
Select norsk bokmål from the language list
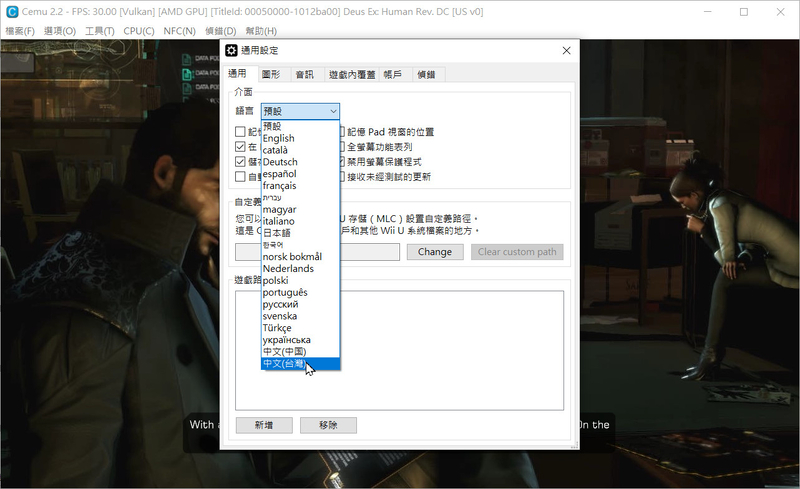(300, 256)
